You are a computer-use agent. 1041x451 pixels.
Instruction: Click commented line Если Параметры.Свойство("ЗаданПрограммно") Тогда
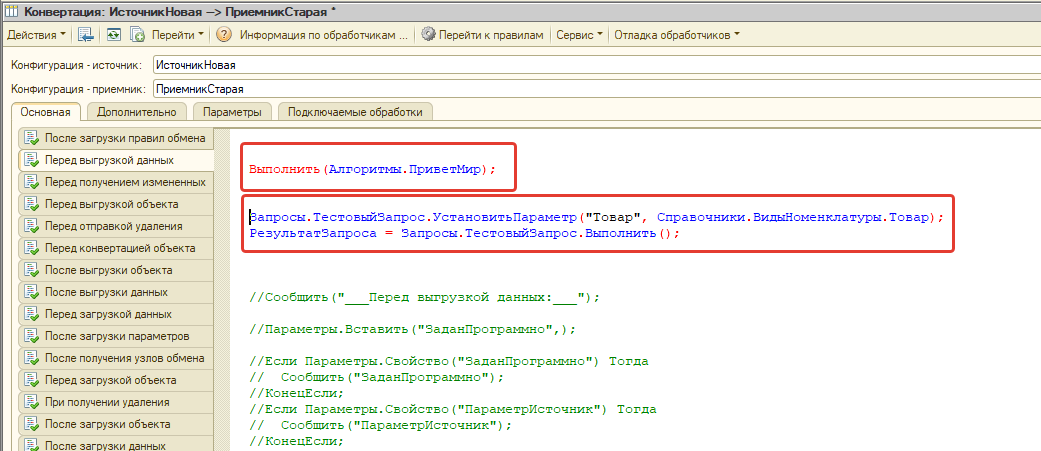tap(449, 361)
